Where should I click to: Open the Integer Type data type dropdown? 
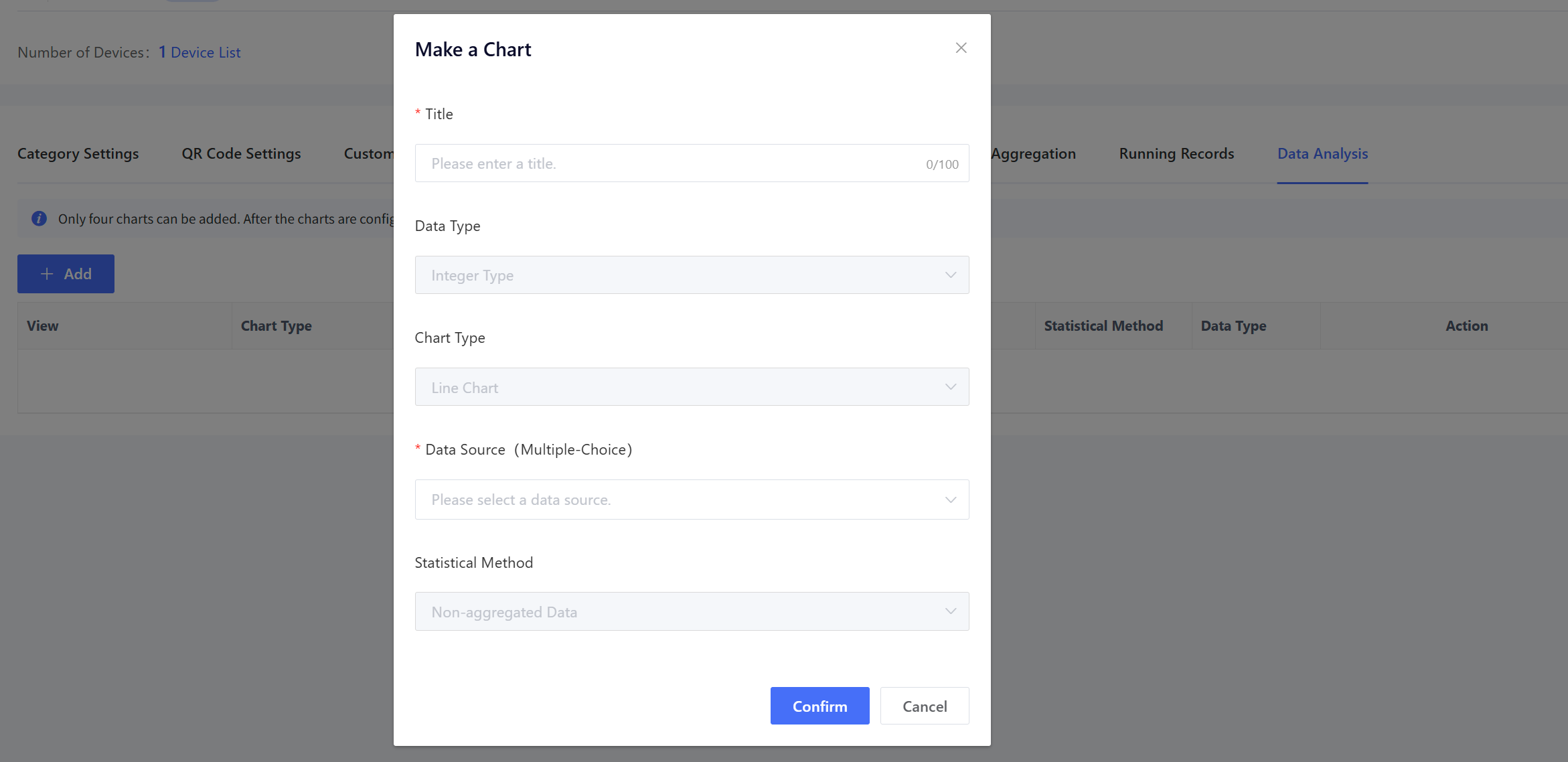[670, 275]
